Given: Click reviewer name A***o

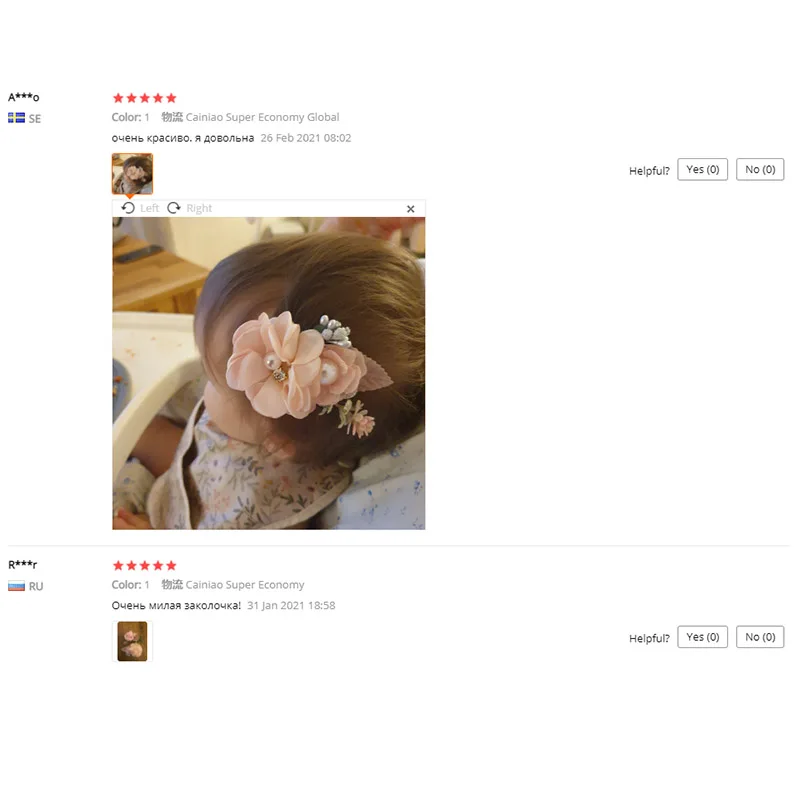Looking at the screenshot, I should [x=23, y=97].
